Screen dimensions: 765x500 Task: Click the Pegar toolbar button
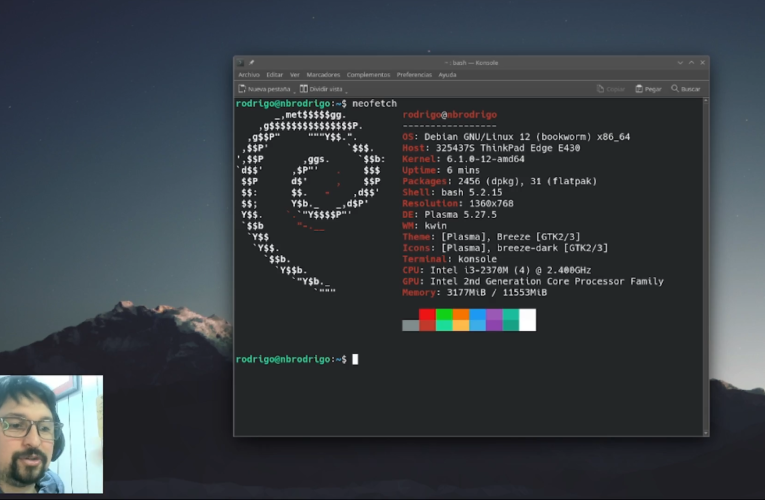coord(648,89)
